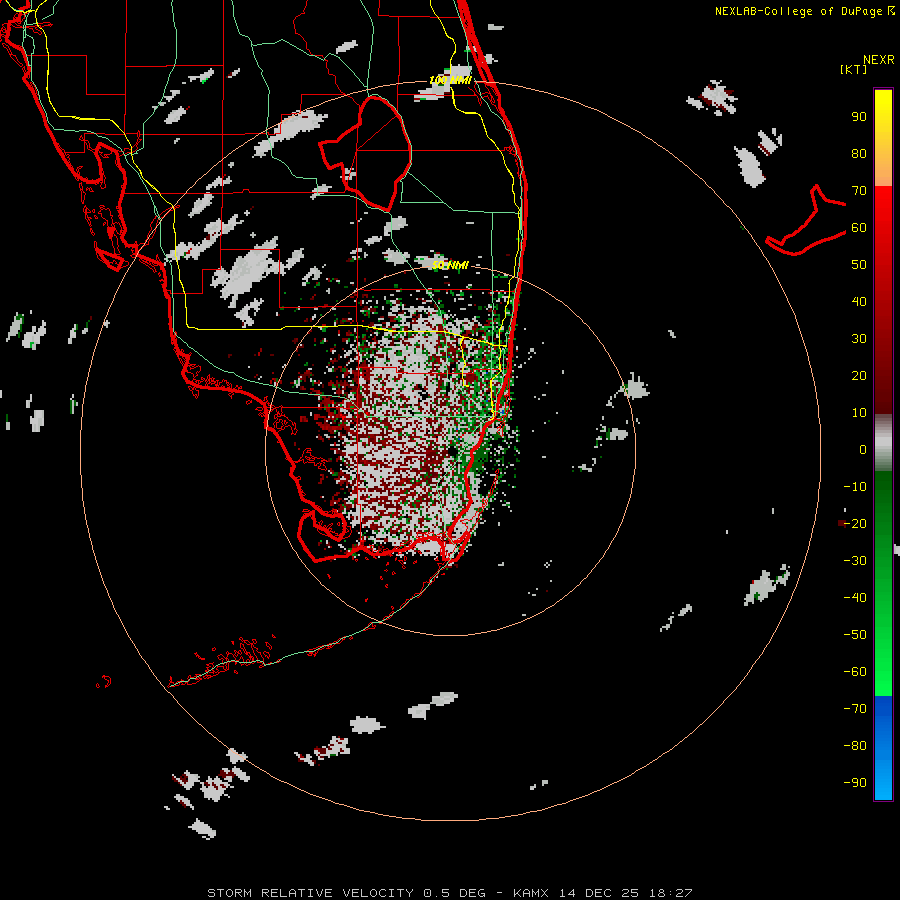
Task: Click the 30 value on velocity scale
Action: pos(859,339)
